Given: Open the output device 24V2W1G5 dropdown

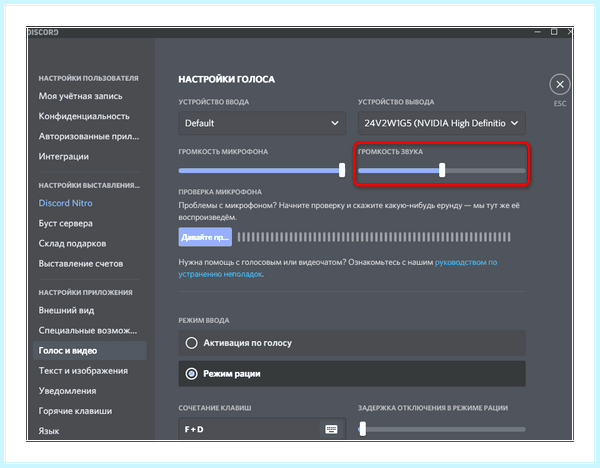Looking at the screenshot, I should (442, 123).
